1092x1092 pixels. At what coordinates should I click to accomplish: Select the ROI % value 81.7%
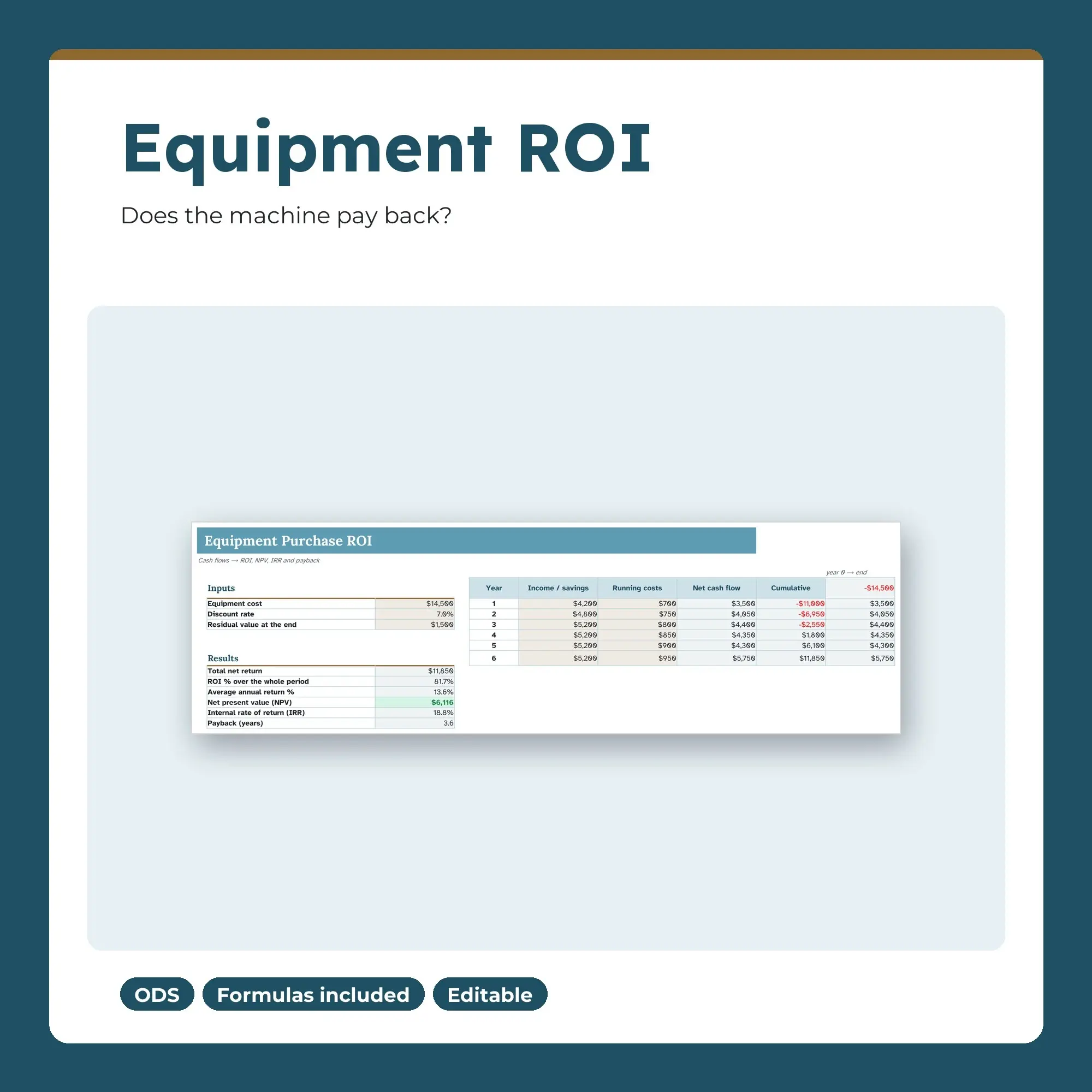414,681
